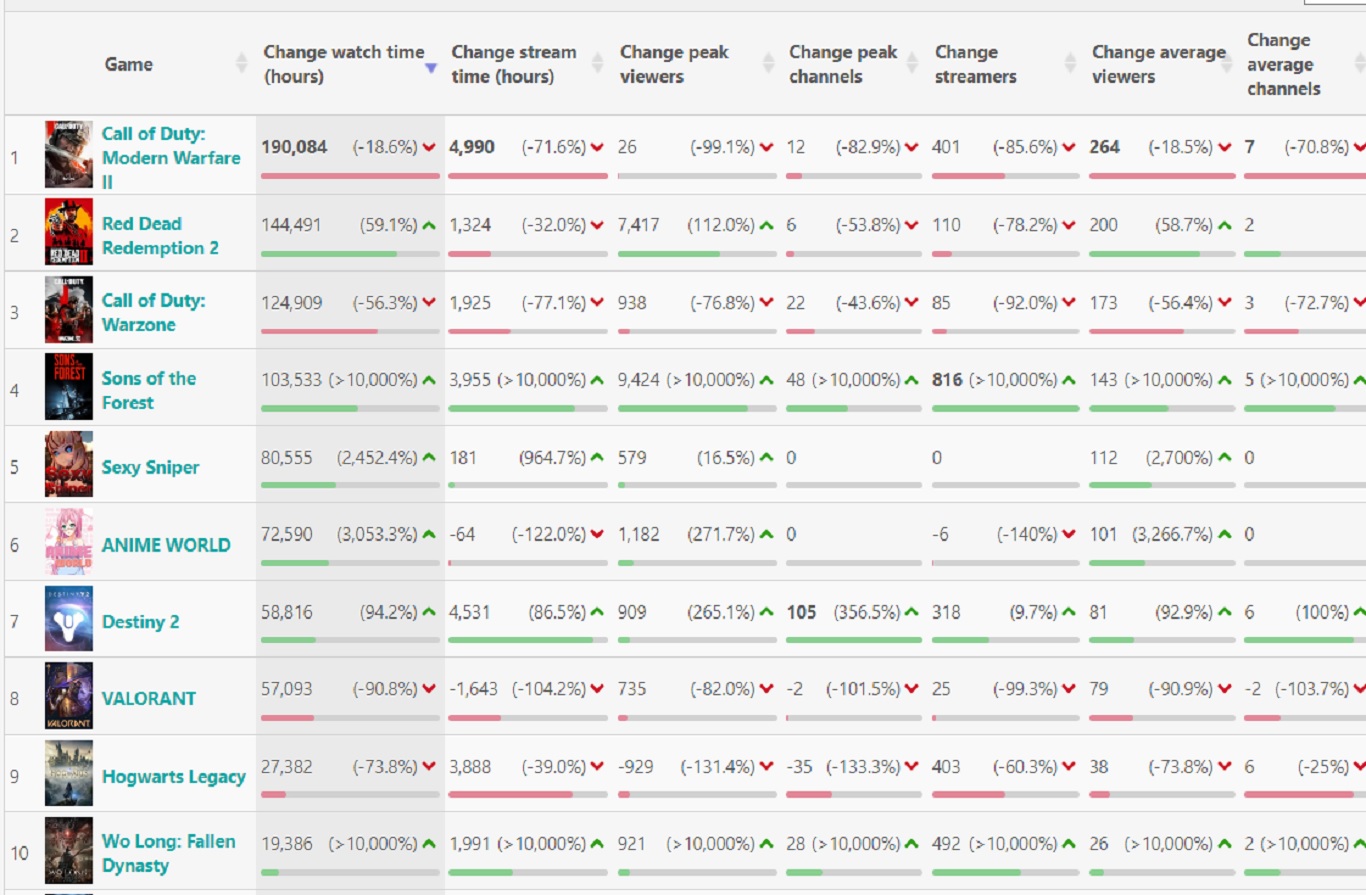Sort by Change peak channels header
The width and height of the screenshot is (1366, 895).
pos(843,64)
